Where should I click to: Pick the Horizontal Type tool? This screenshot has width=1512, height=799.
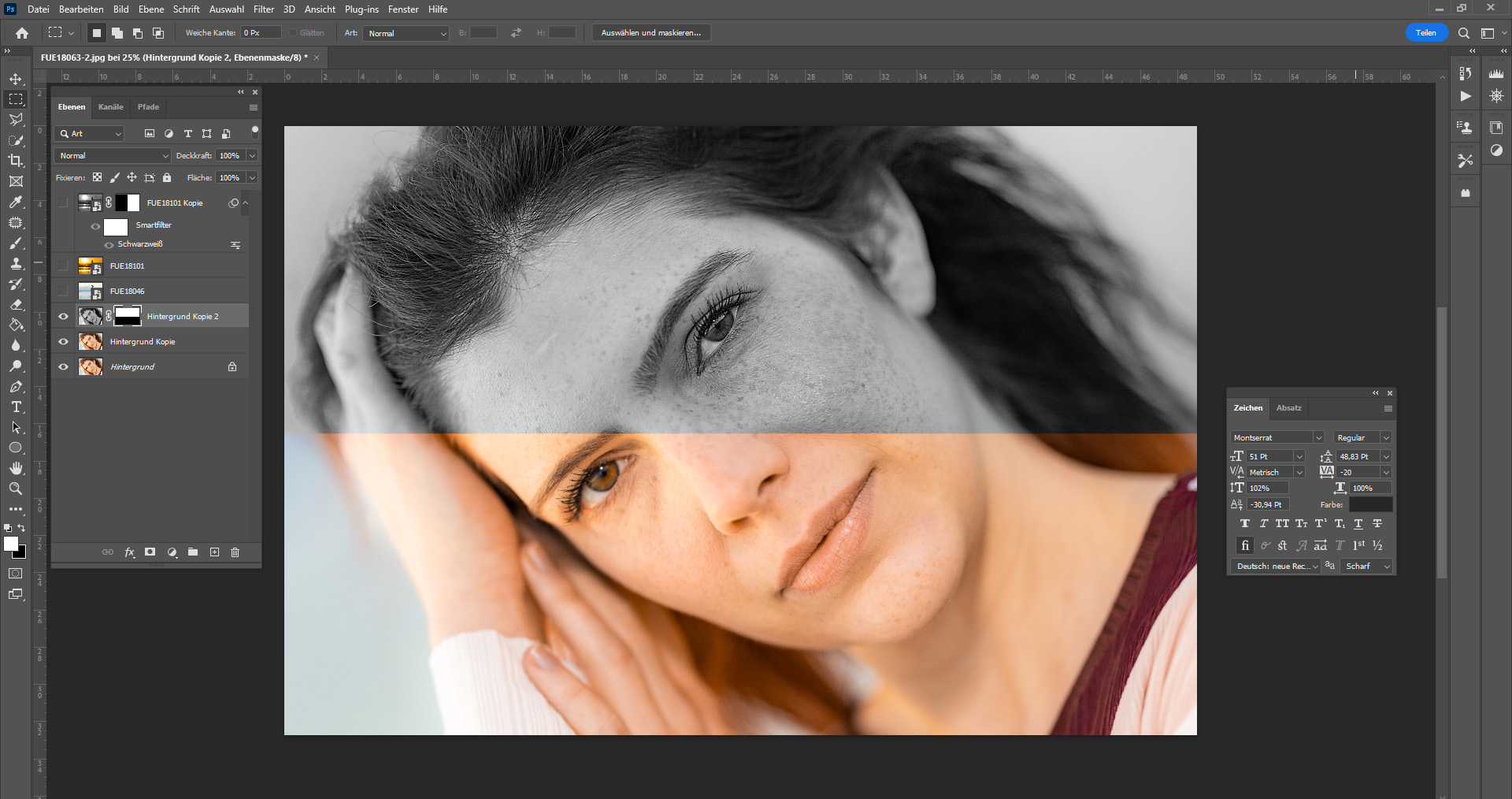click(x=16, y=407)
